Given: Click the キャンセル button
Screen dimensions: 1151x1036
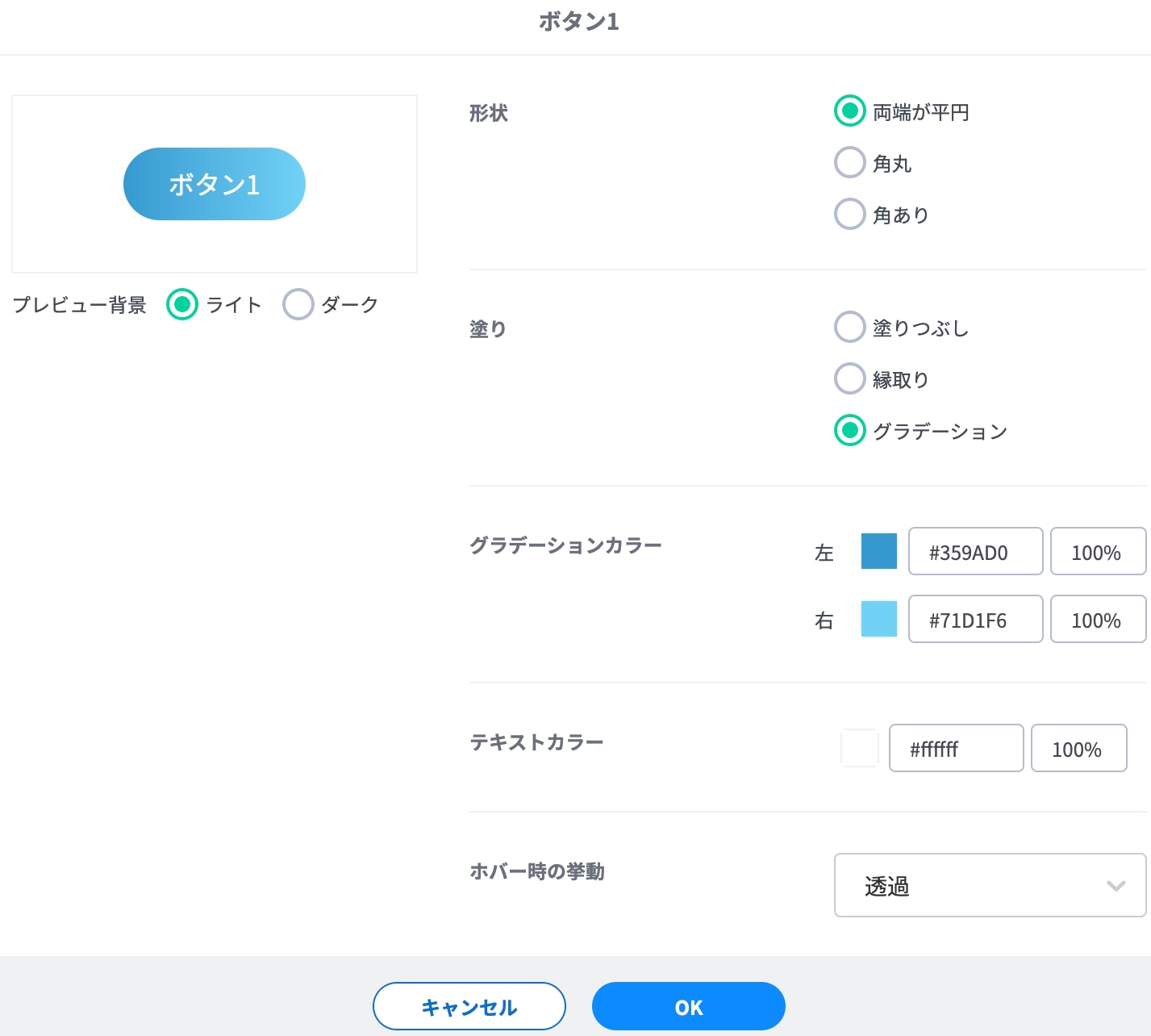Looking at the screenshot, I should coord(469,1006).
